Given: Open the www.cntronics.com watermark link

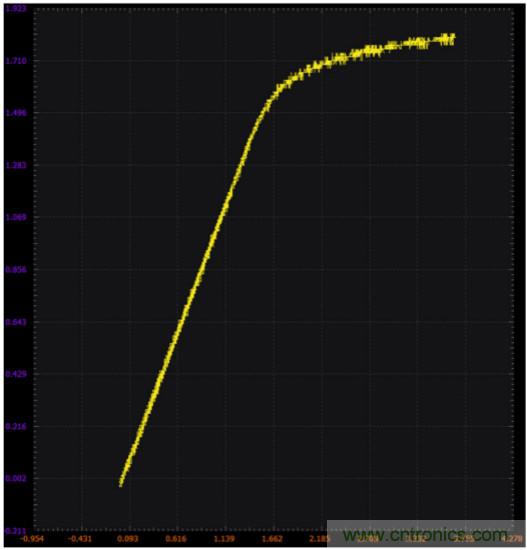Looking at the screenshot, I should (x=426, y=536).
